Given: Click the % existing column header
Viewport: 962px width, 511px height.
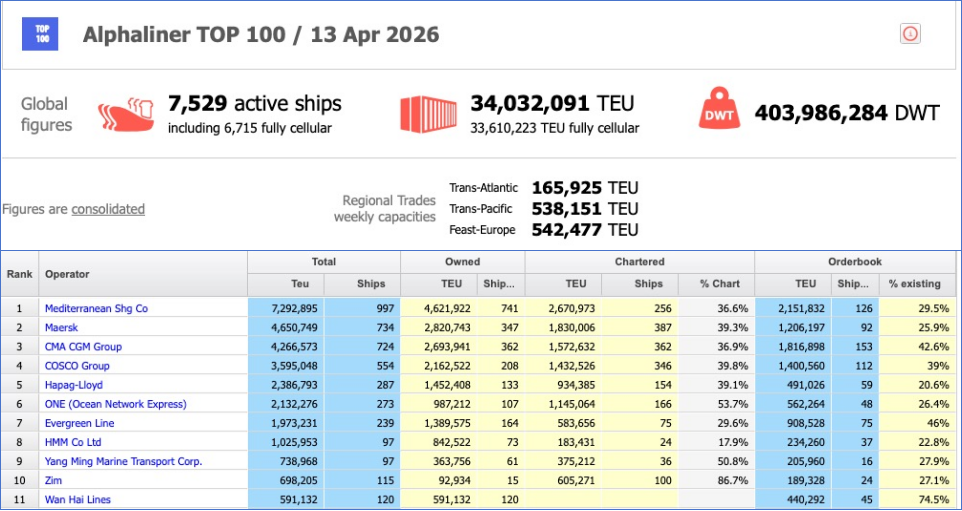Looking at the screenshot, I should (x=914, y=284).
